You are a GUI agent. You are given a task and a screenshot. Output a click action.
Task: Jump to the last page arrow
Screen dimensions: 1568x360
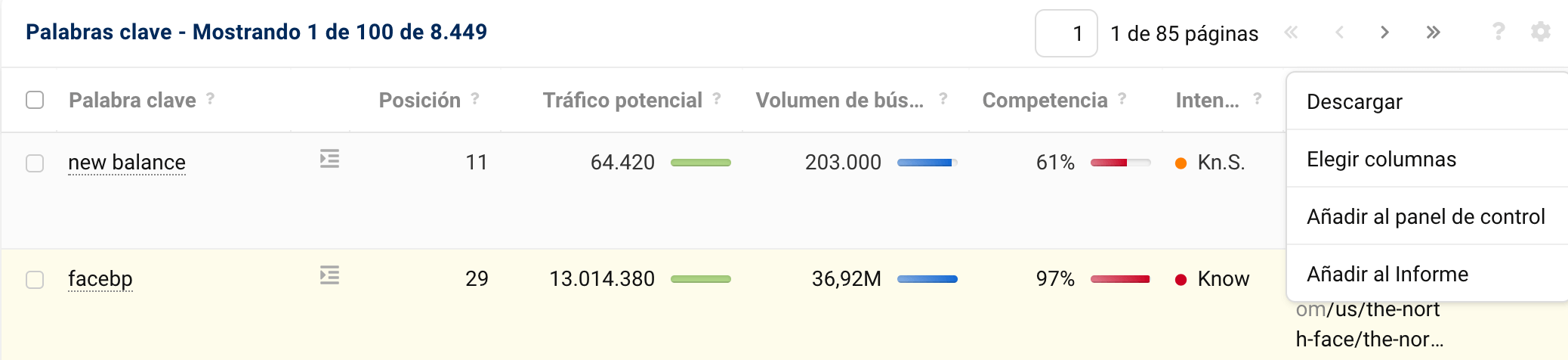click(1433, 33)
